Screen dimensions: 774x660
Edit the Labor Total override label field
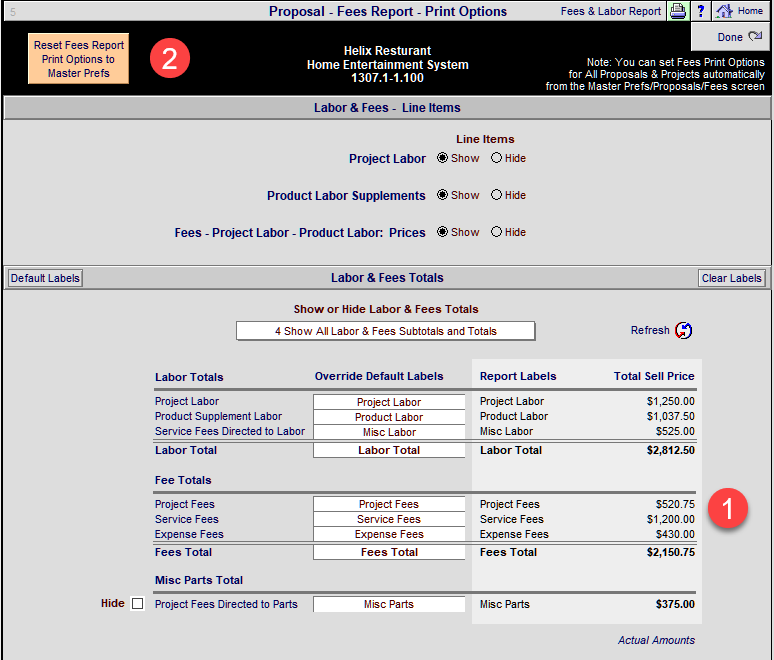(x=389, y=450)
